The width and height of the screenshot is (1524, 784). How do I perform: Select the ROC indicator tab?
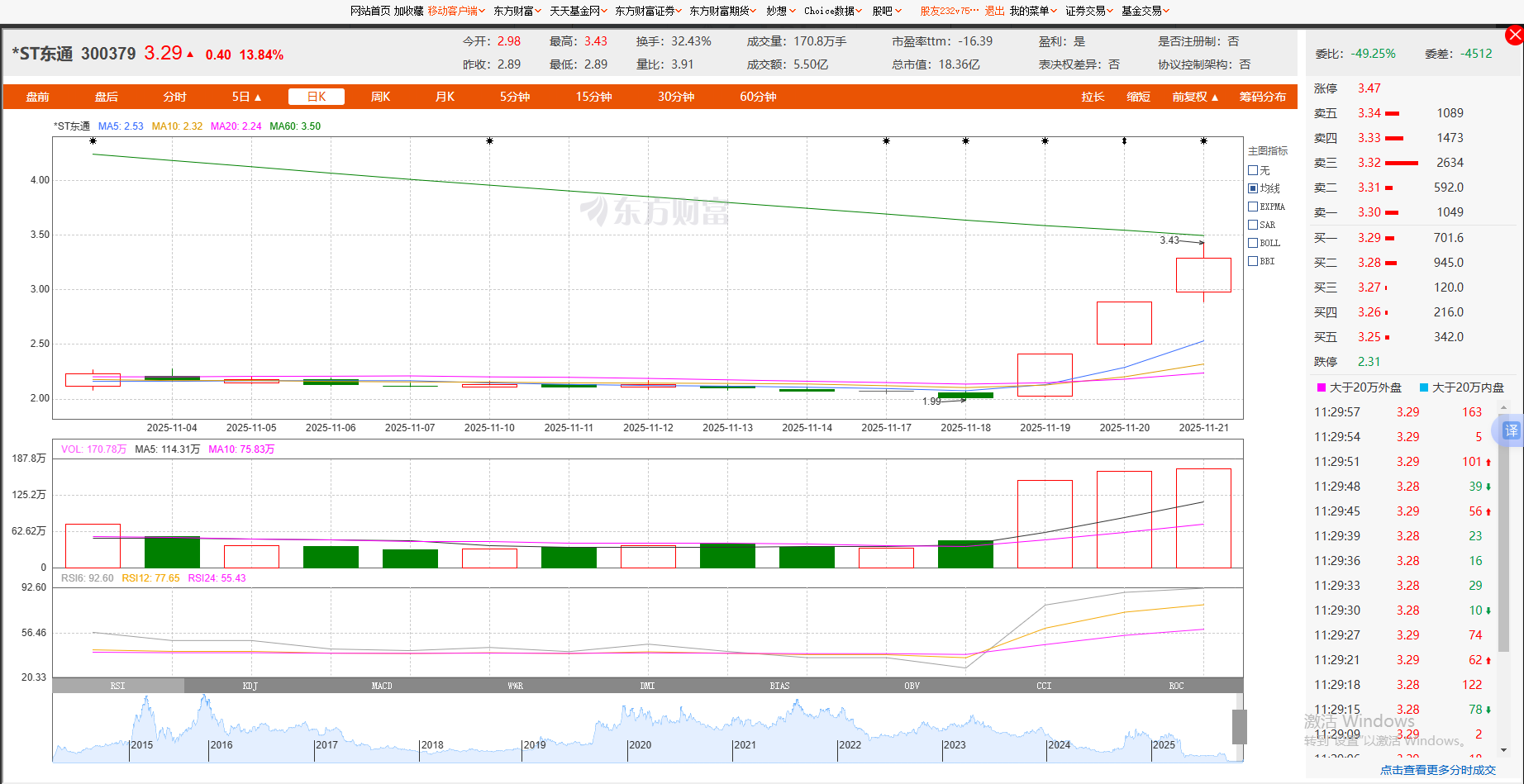click(1176, 686)
